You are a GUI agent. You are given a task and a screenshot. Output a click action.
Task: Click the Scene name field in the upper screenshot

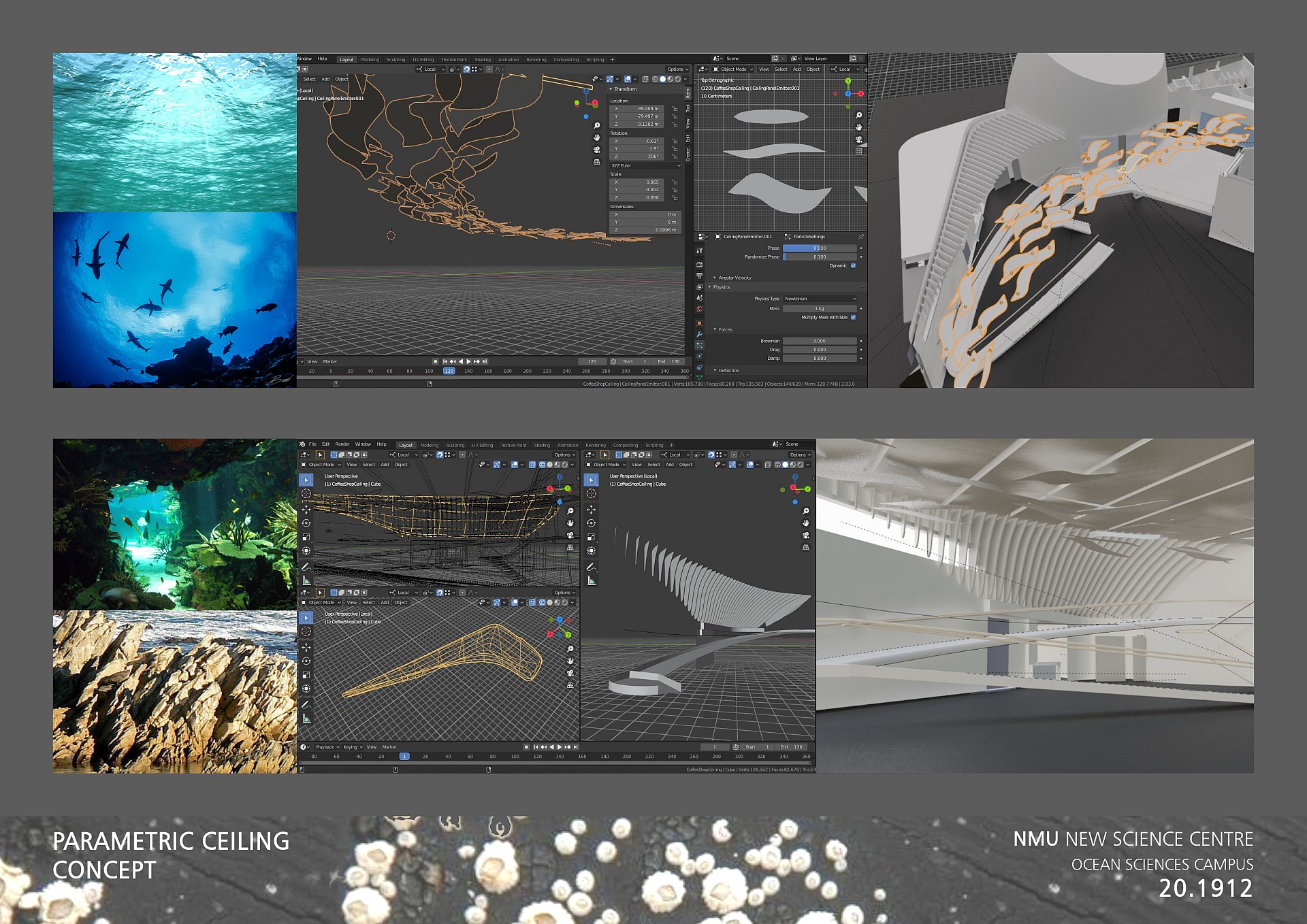pos(747,59)
